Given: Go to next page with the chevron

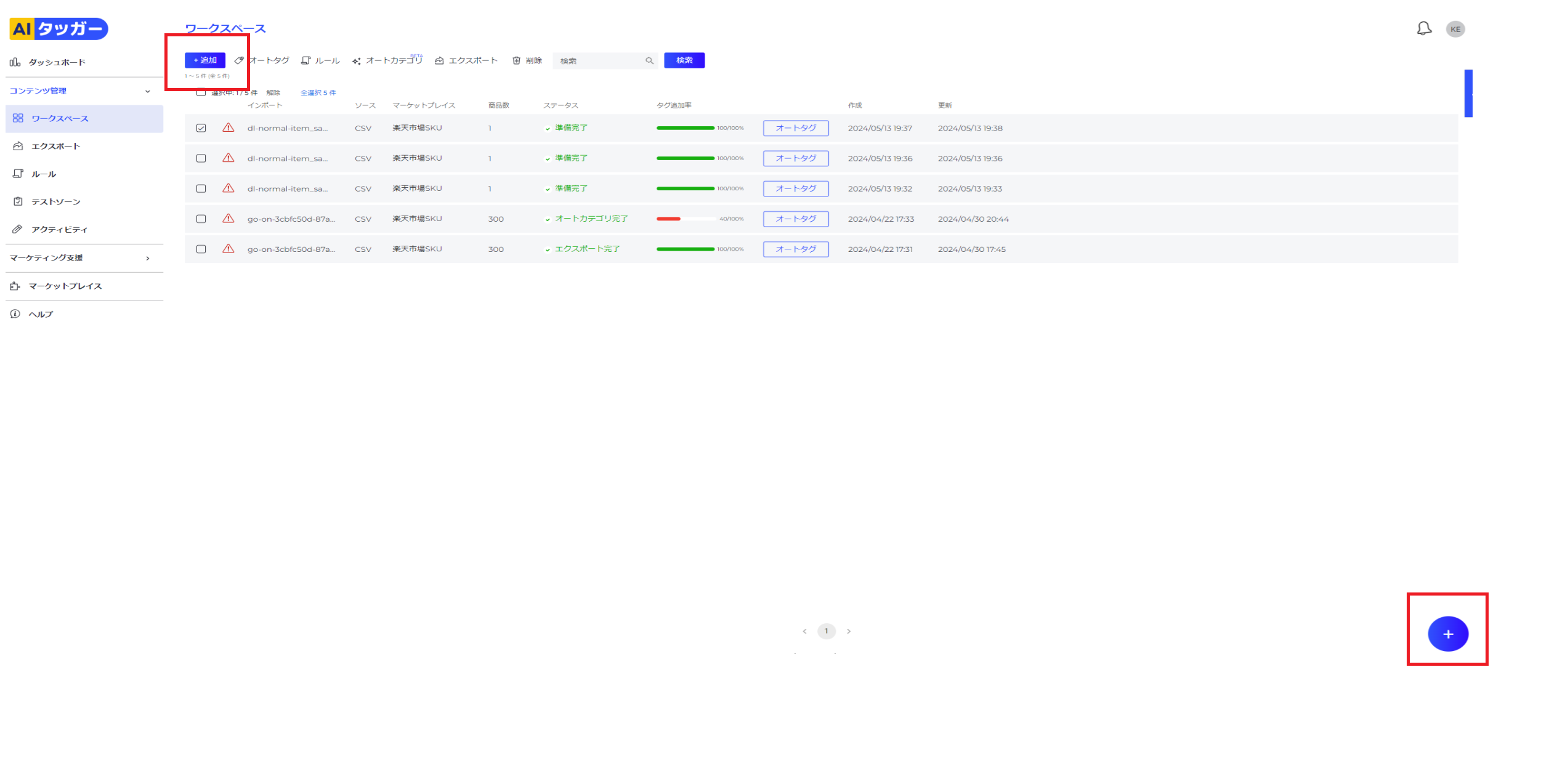Looking at the screenshot, I should (849, 631).
